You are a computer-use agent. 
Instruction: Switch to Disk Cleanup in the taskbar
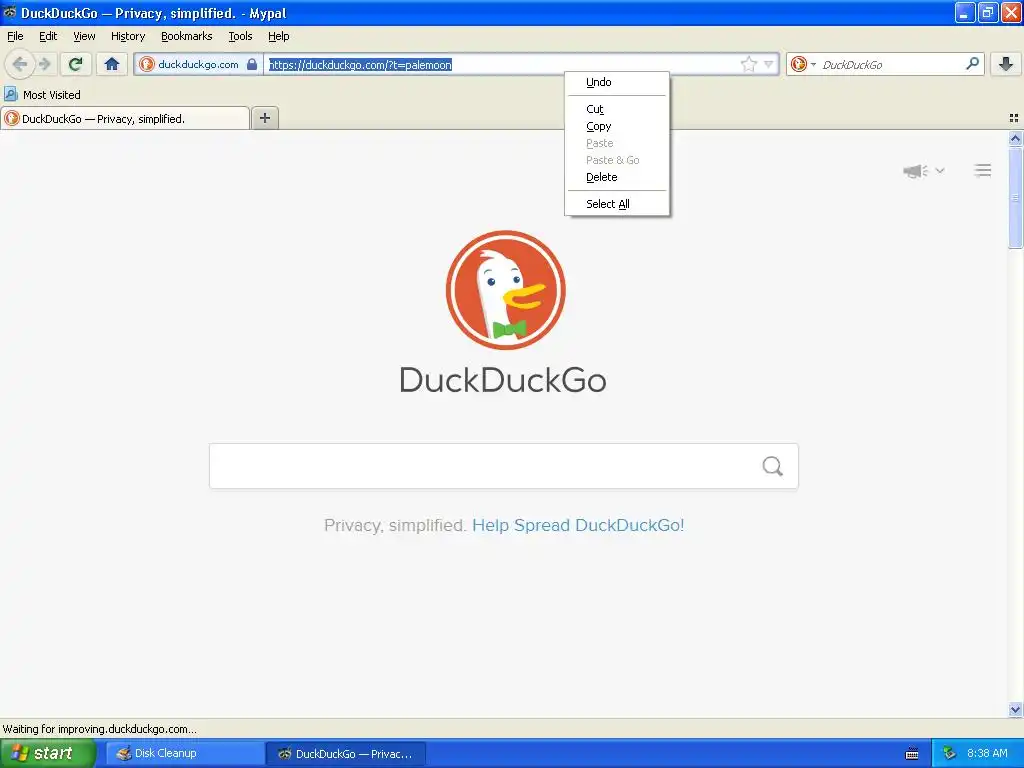coord(185,754)
